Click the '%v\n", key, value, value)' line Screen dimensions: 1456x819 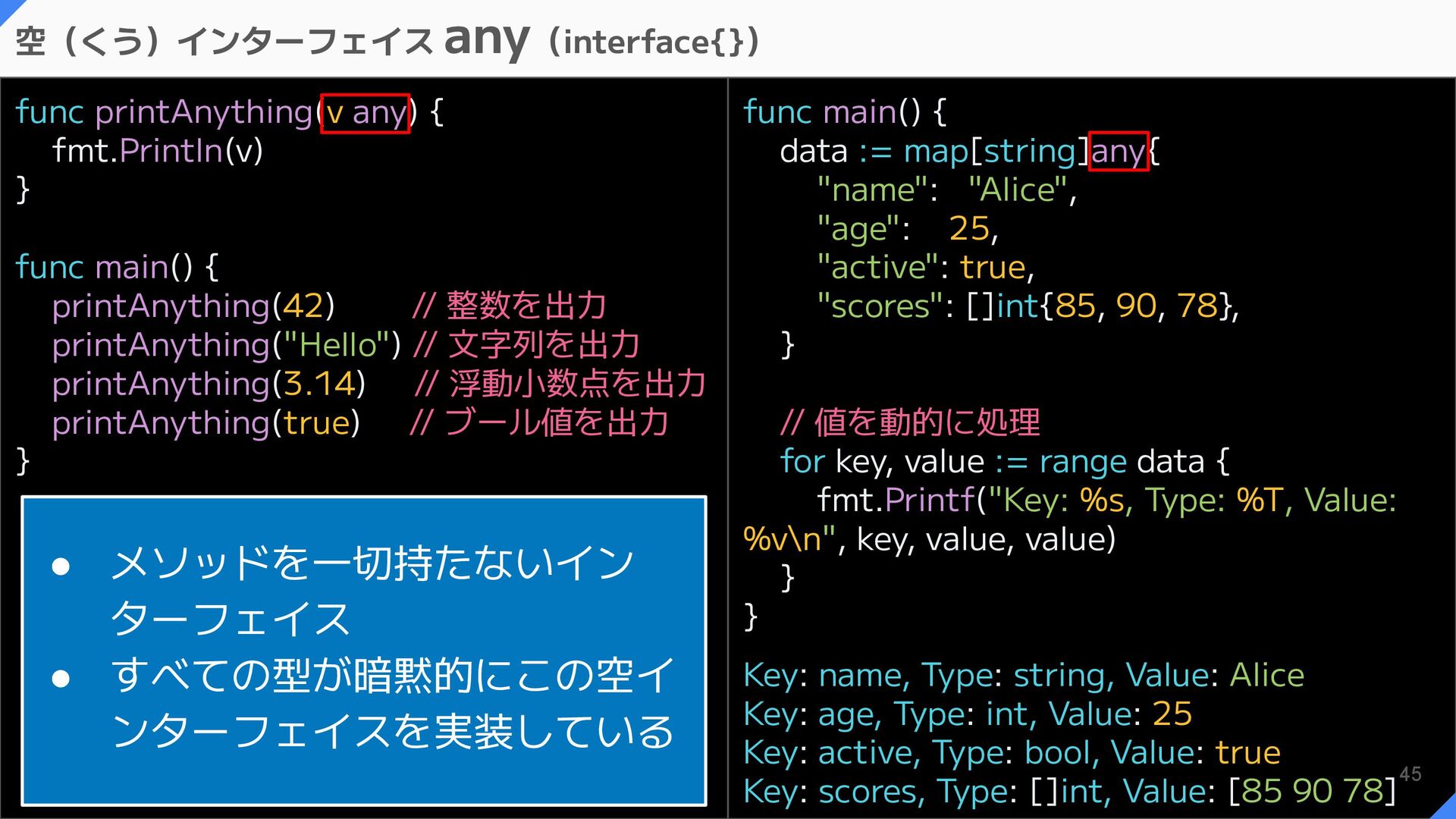click(930, 539)
